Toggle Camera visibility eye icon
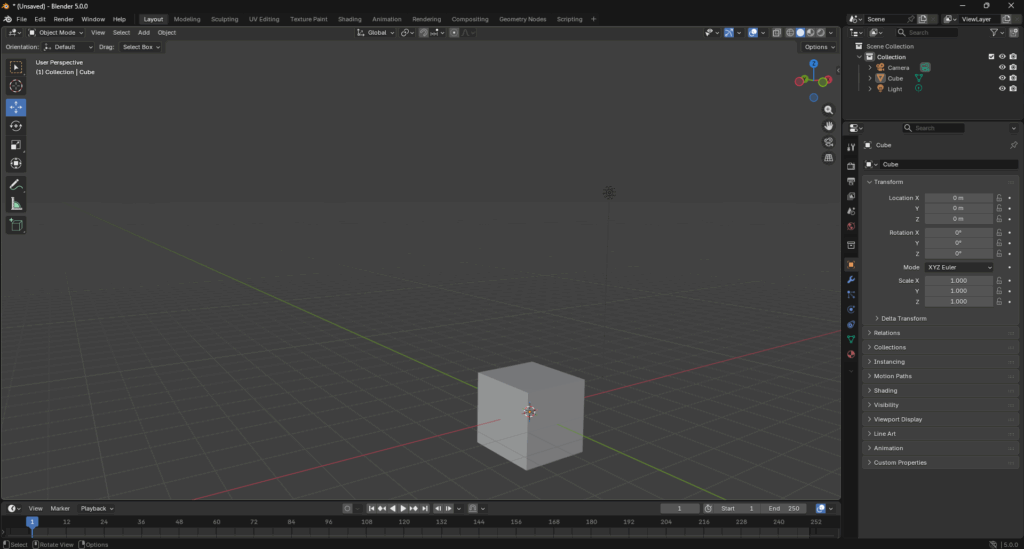The height and width of the screenshot is (549, 1024). pyautogui.click(x=1001, y=67)
